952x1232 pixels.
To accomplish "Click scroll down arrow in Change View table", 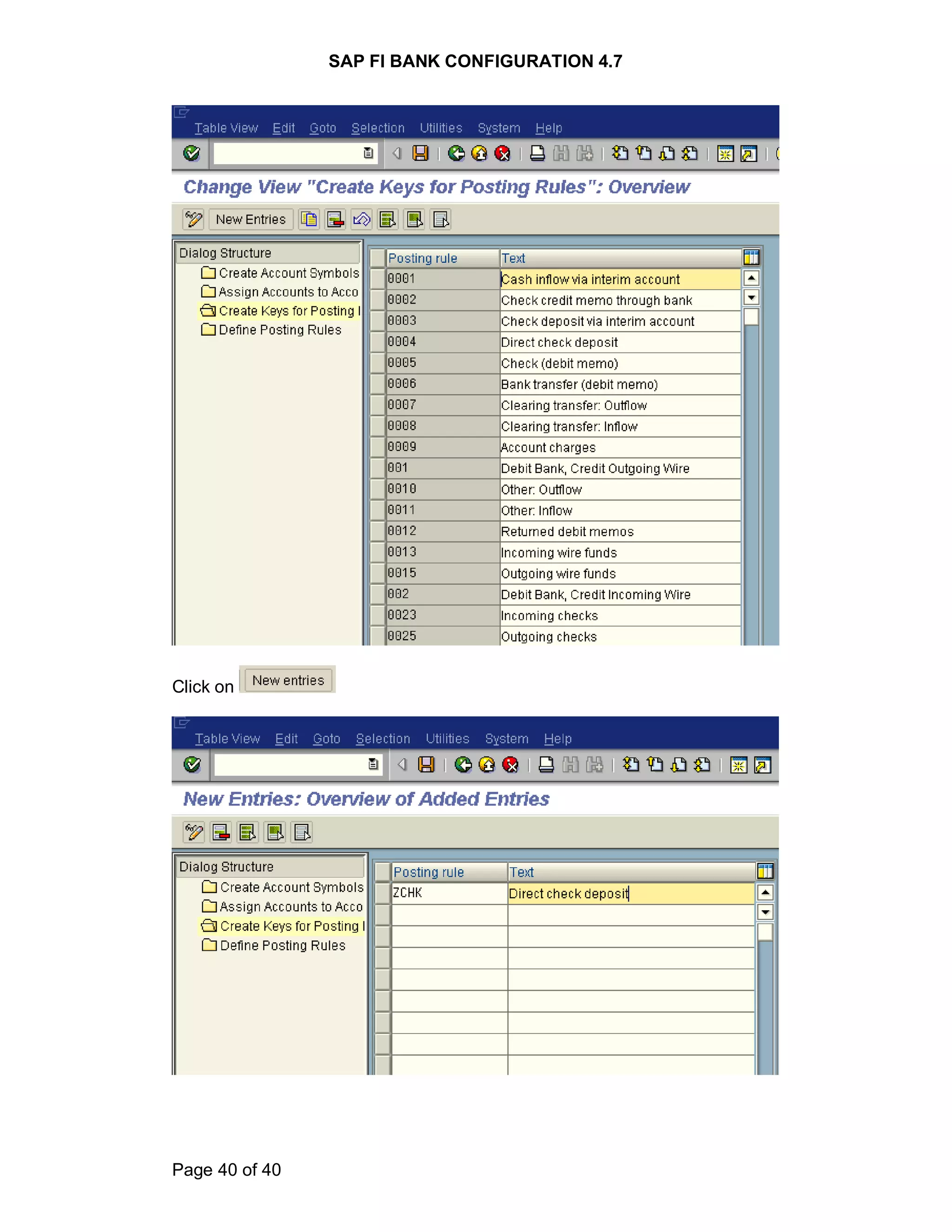I will point(751,297).
